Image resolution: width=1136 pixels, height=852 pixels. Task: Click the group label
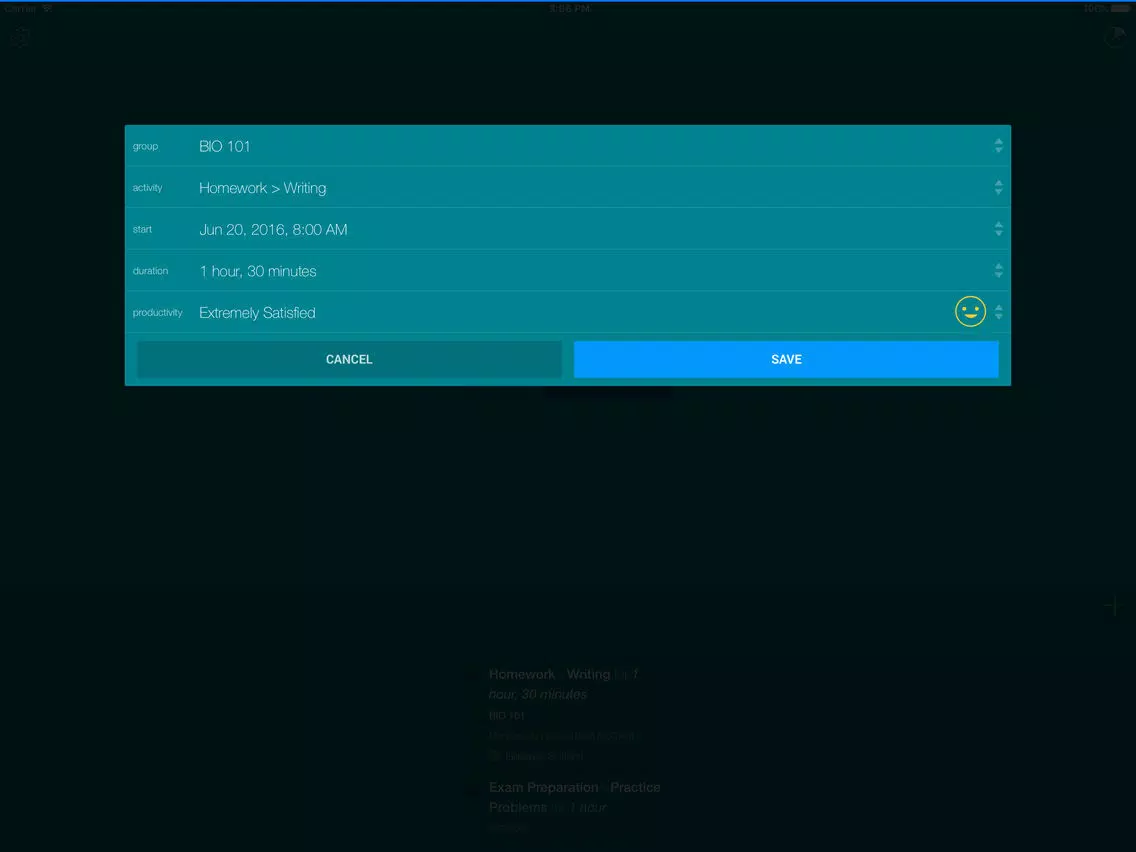point(145,146)
